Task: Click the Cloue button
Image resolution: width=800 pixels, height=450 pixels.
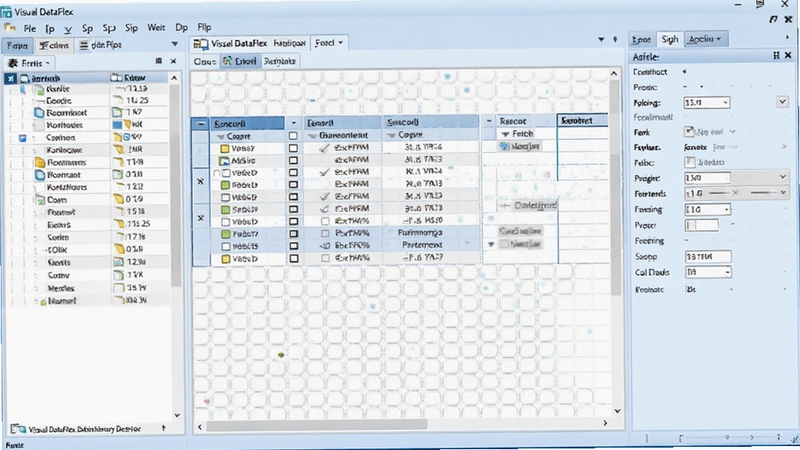Action: click(204, 61)
